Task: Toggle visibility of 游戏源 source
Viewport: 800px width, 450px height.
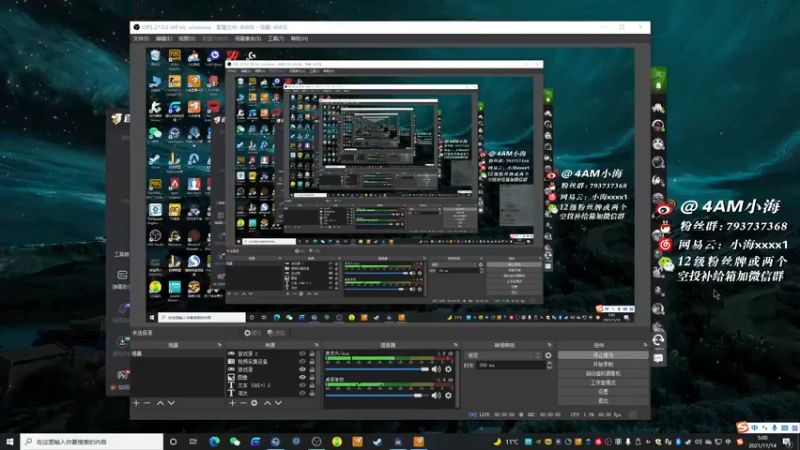Action: point(303,369)
